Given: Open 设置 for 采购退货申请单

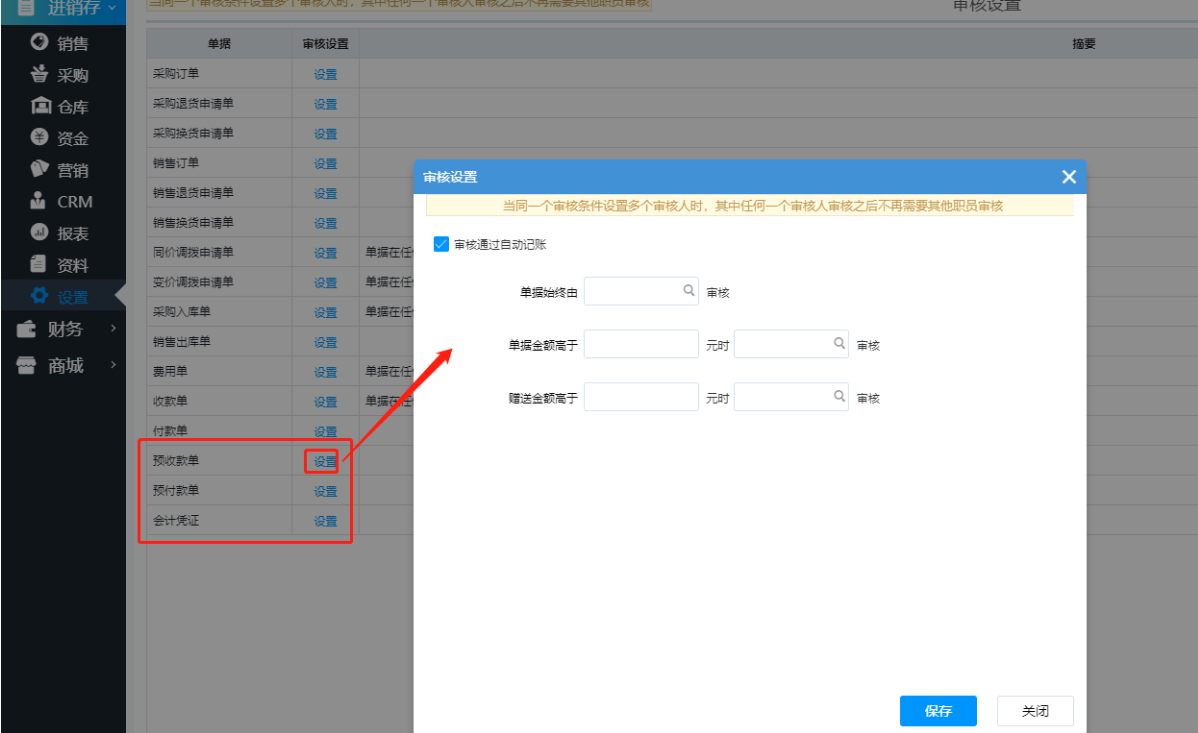Looking at the screenshot, I should (x=325, y=104).
